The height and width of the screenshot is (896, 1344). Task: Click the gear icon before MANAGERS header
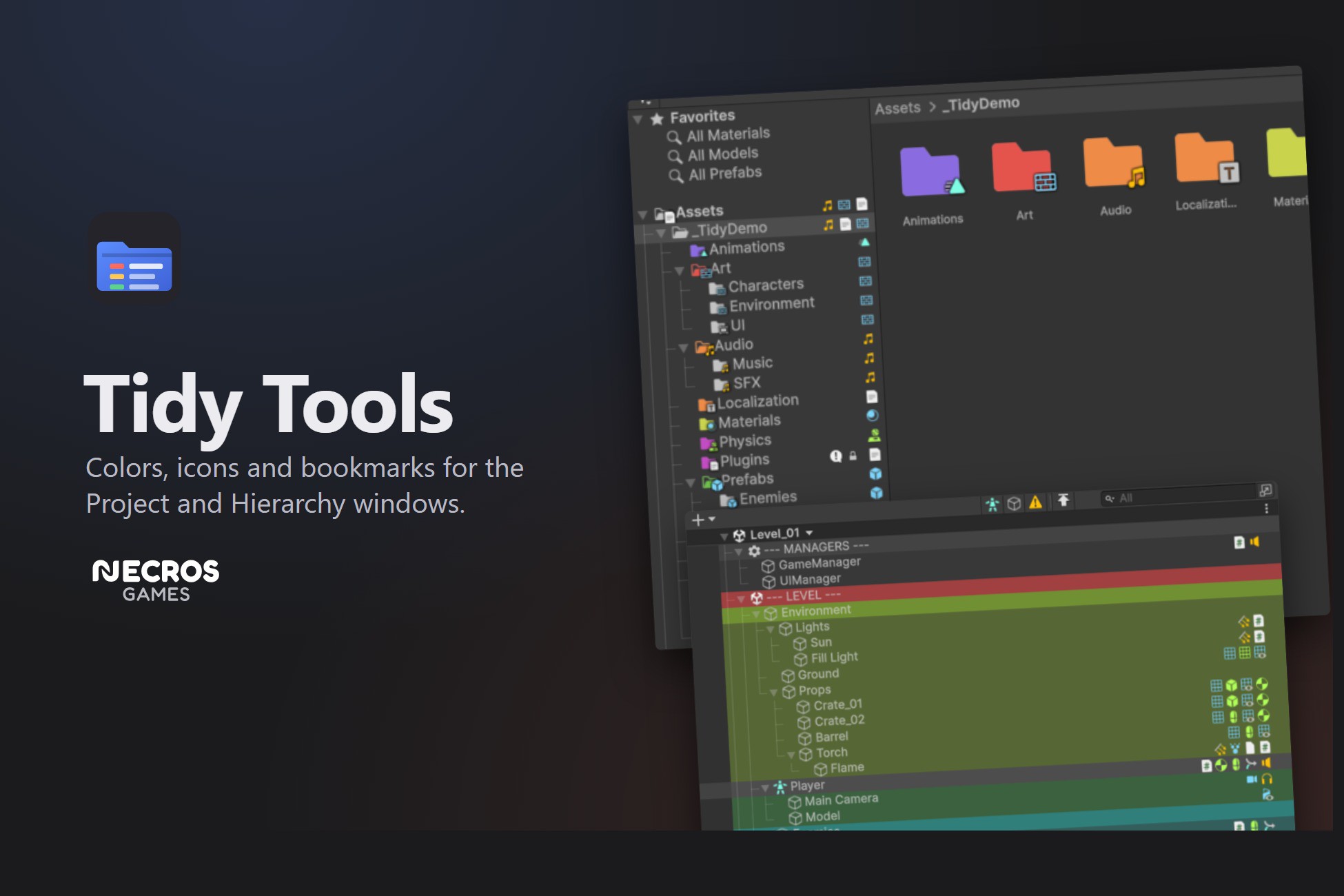click(x=754, y=551)
